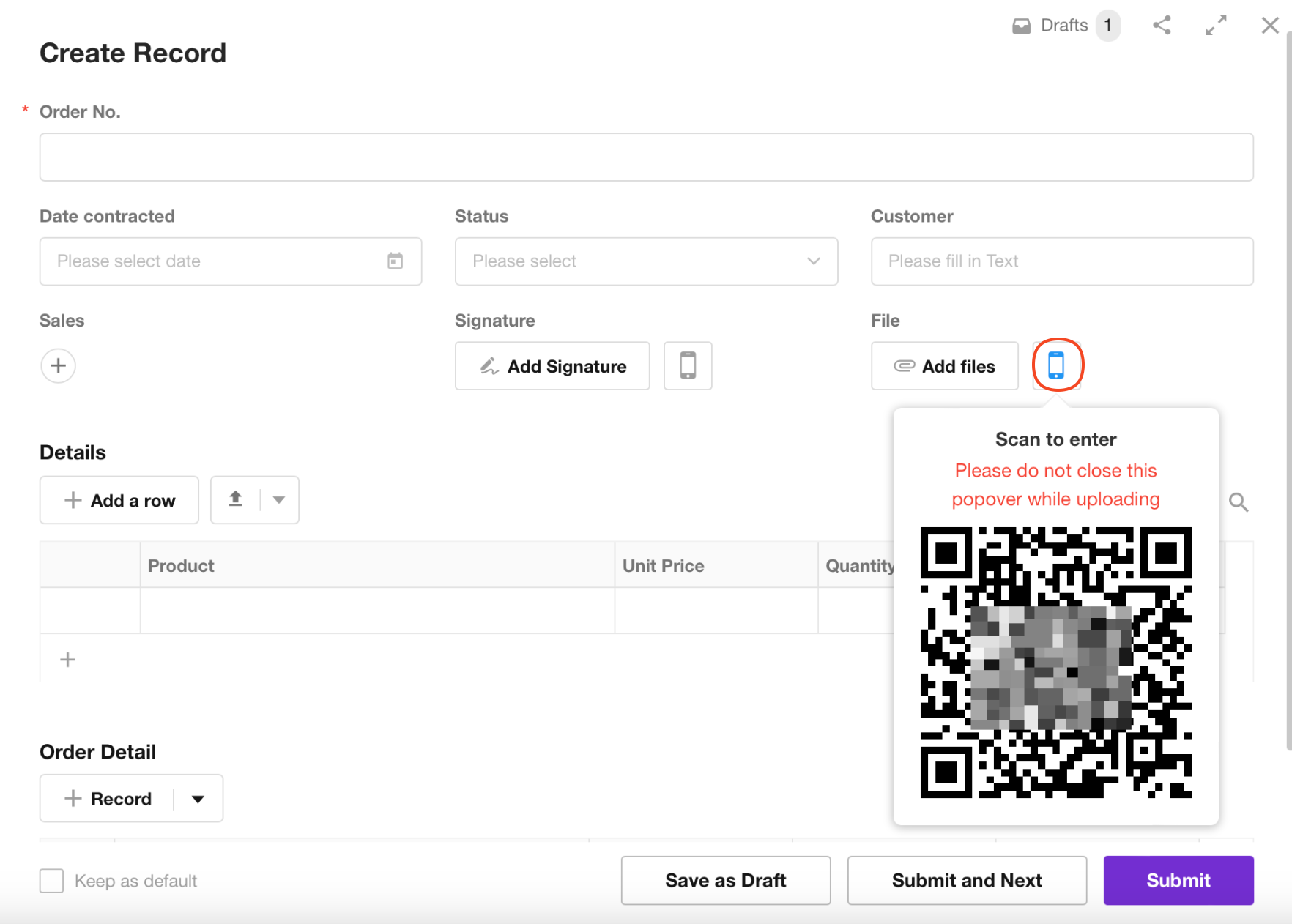Click the Add files button
The width and height of the screenshot is (1292, 924).
(944, 366)
